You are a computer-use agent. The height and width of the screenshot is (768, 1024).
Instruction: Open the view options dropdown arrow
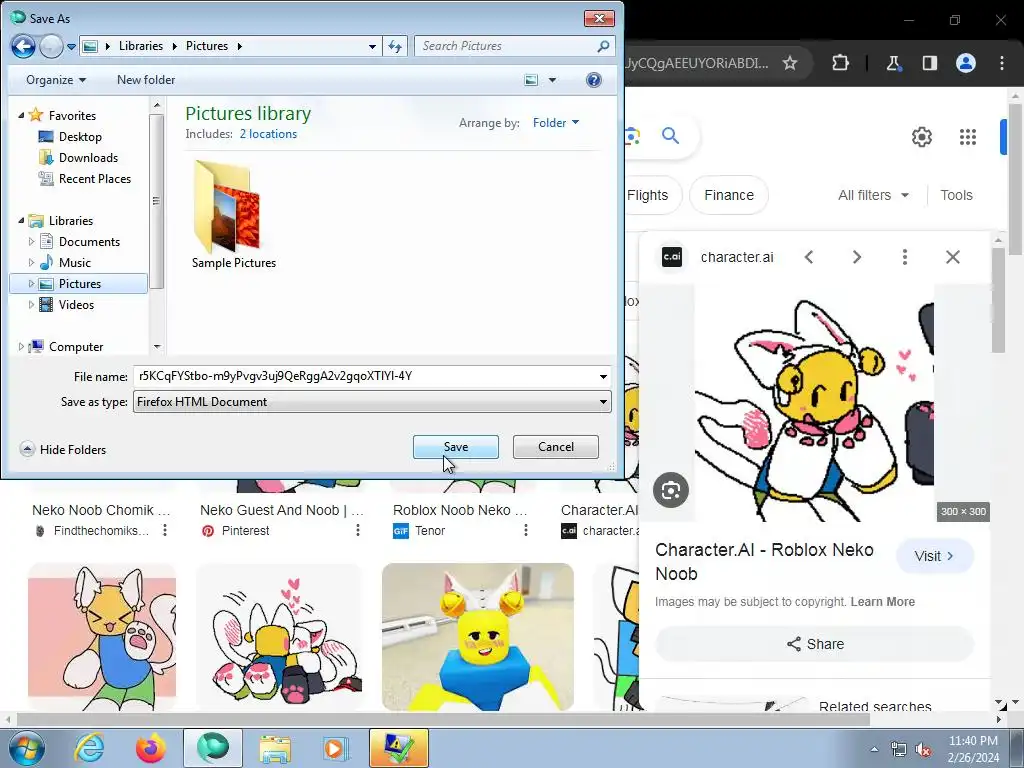(552, 80)
